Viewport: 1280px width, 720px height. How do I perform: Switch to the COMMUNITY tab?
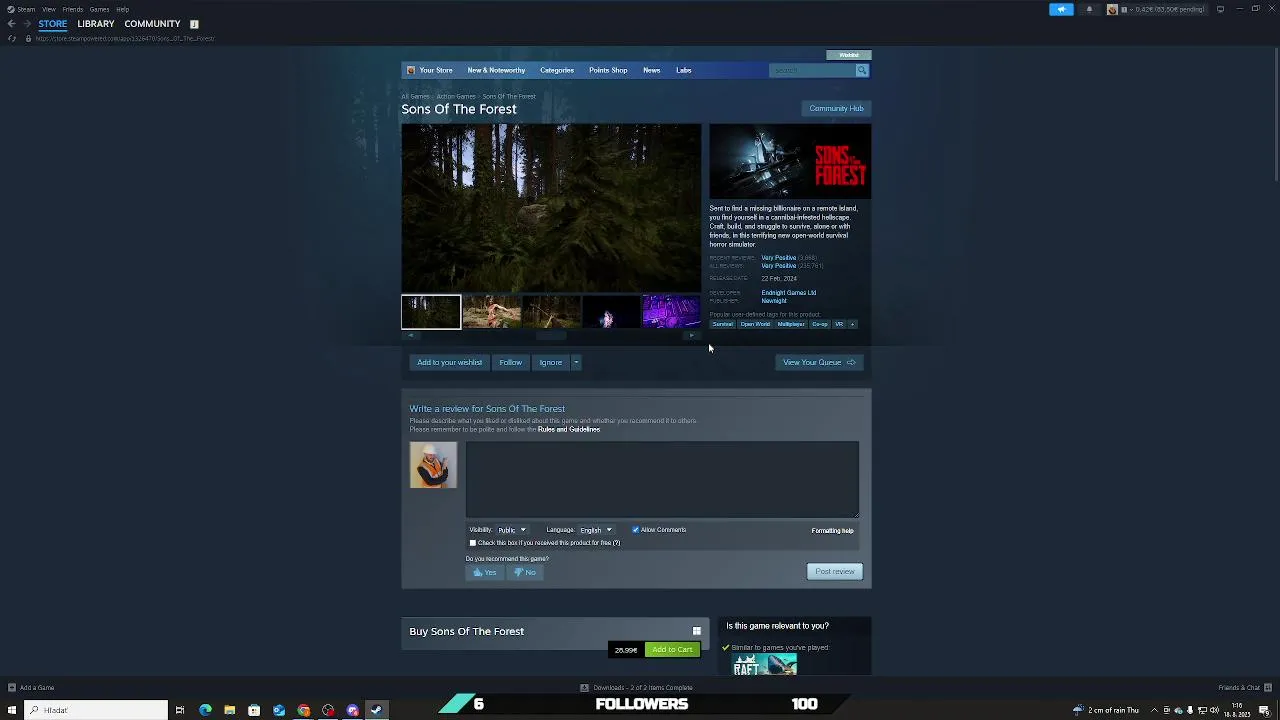[152, 24]
